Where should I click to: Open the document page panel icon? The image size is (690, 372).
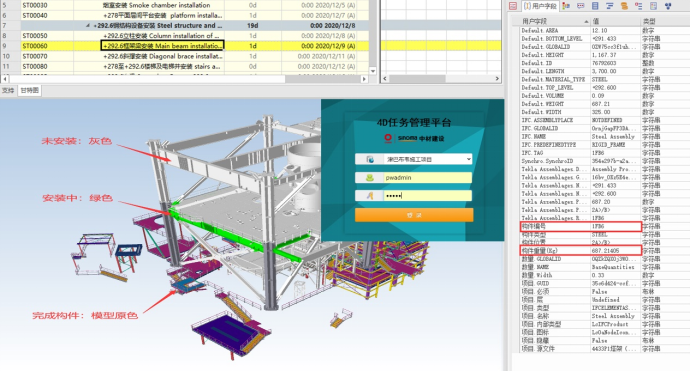(653, 6)
